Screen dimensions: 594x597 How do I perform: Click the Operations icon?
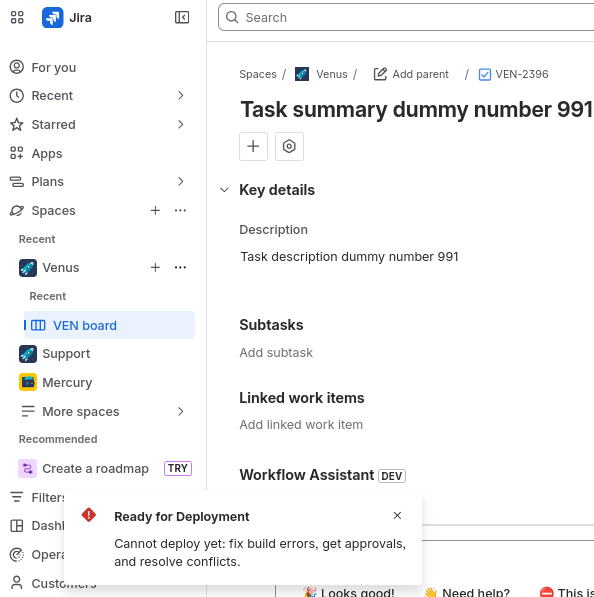point(17,555)
